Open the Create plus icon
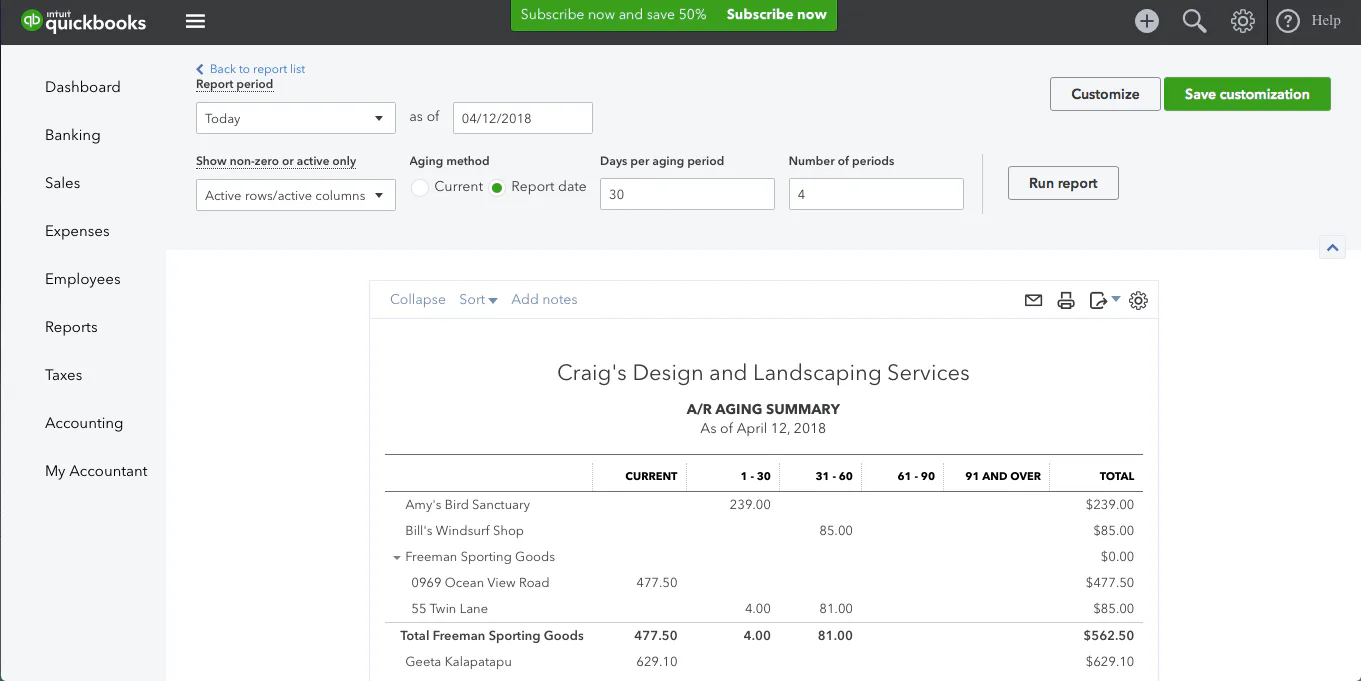This screenshot has height=681, width=1361. [x=1147, y=21]
